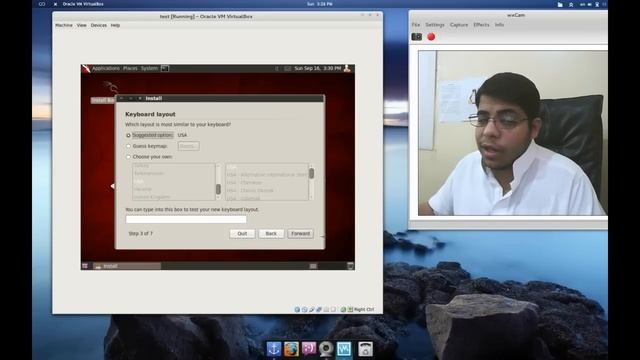Click the blue VM monitor dock icon
The image size is (640, 360).
click(344, 349)
